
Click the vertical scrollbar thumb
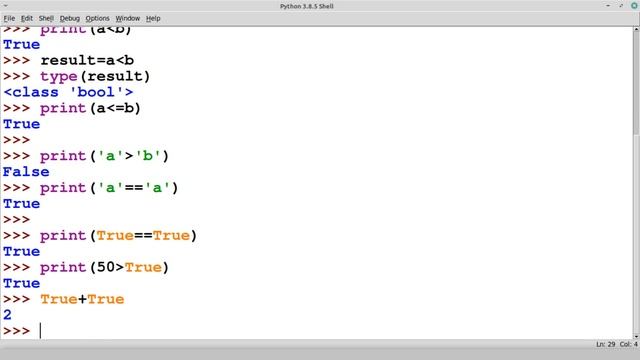[636, 82]
